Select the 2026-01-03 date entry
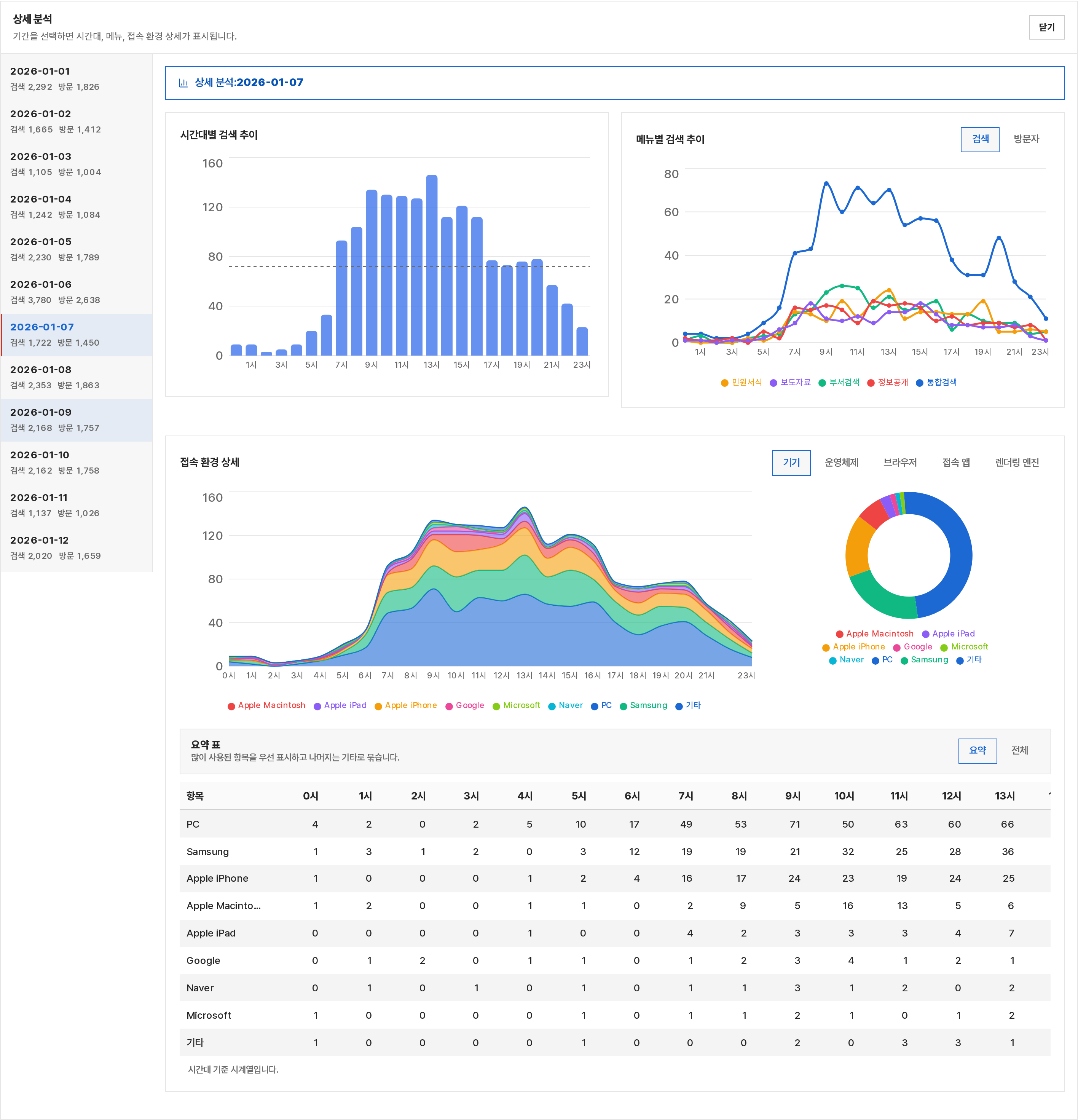 click(x=77, y=164)
